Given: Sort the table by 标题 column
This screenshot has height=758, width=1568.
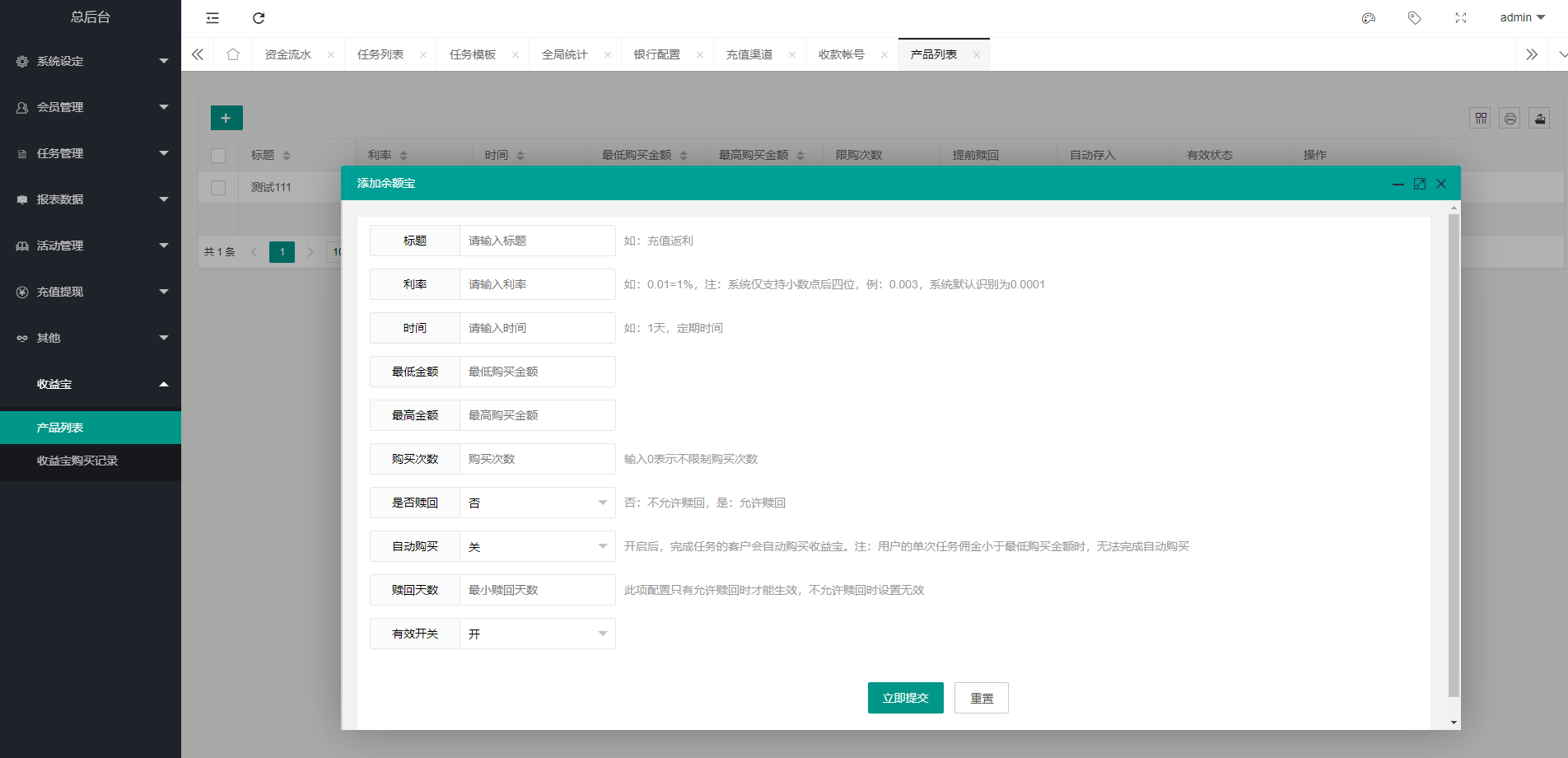Looking at the screenshot, I should pos(287,155).
